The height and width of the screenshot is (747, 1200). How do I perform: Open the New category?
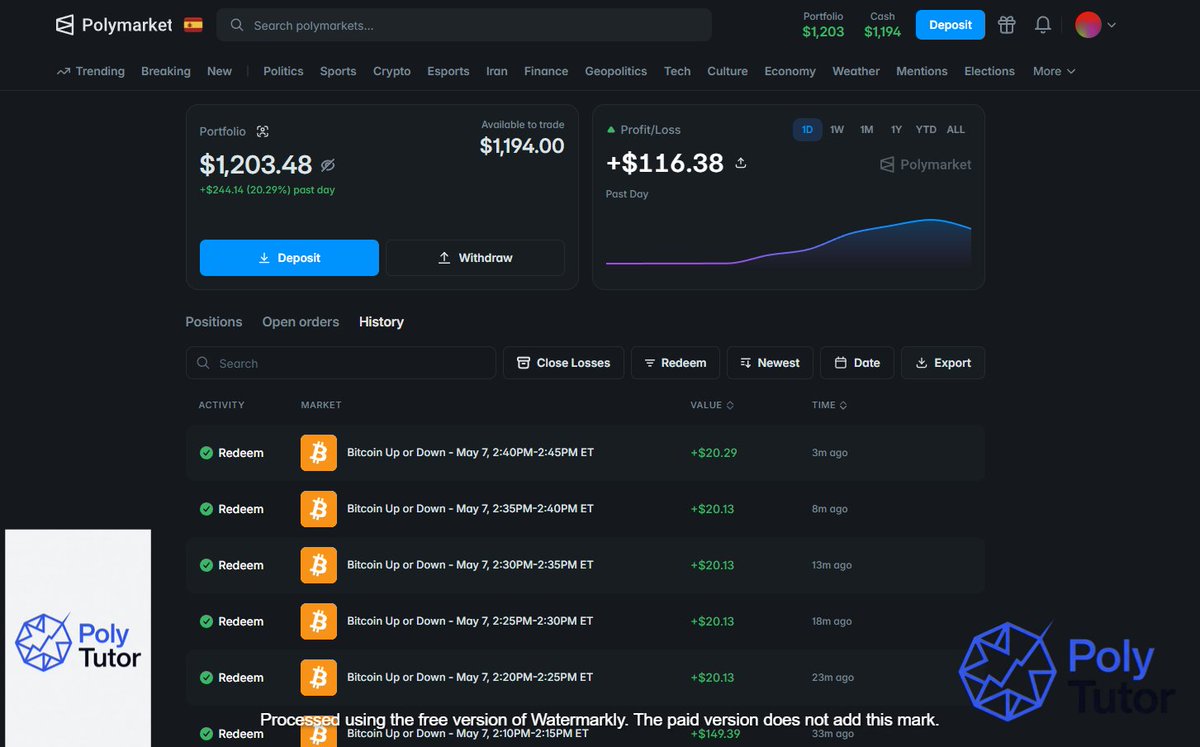(219, 71)
